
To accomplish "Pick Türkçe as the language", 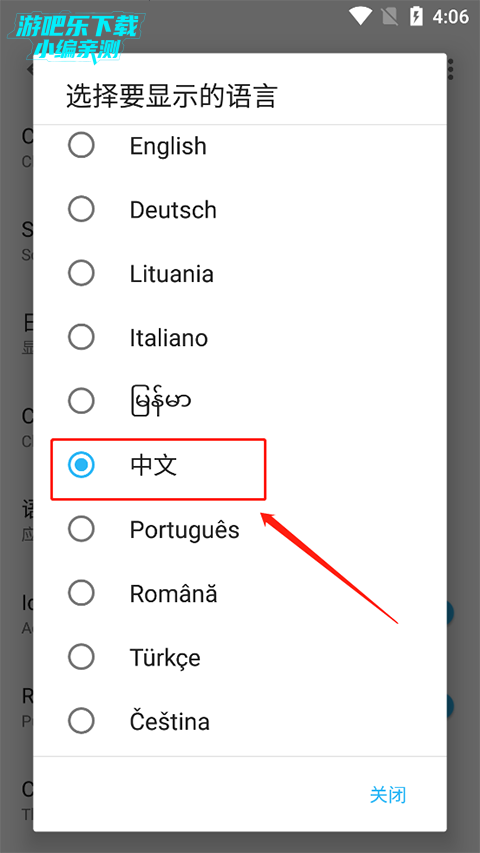I will tap(239, 657).
